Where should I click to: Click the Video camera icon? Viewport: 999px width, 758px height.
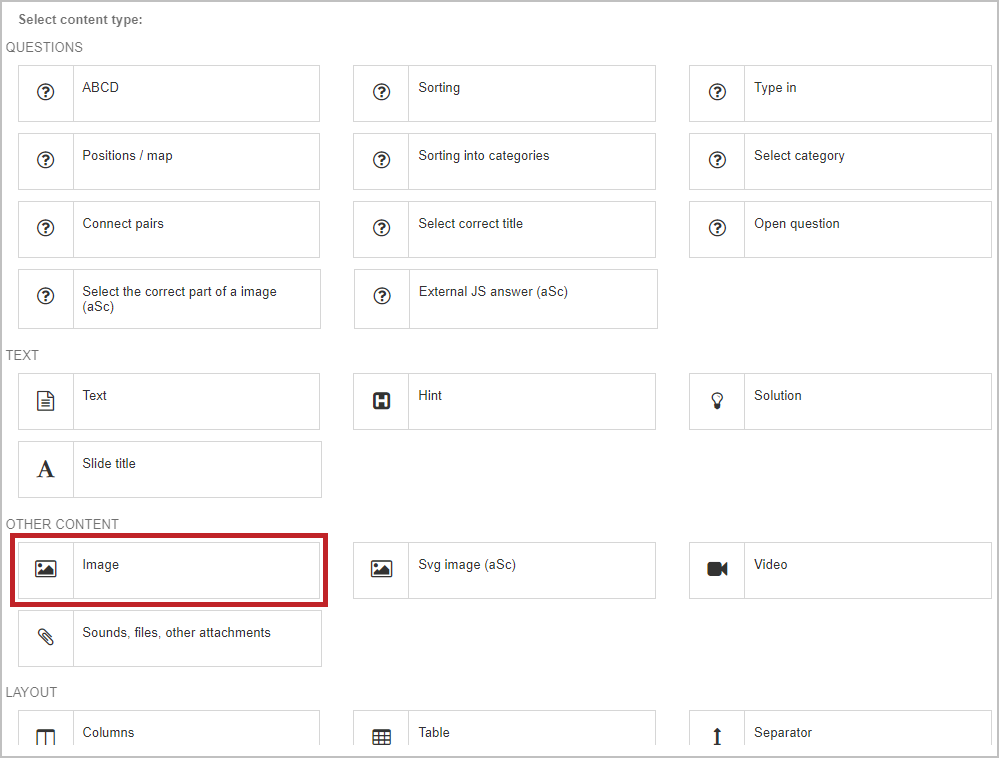pos(717,569)
